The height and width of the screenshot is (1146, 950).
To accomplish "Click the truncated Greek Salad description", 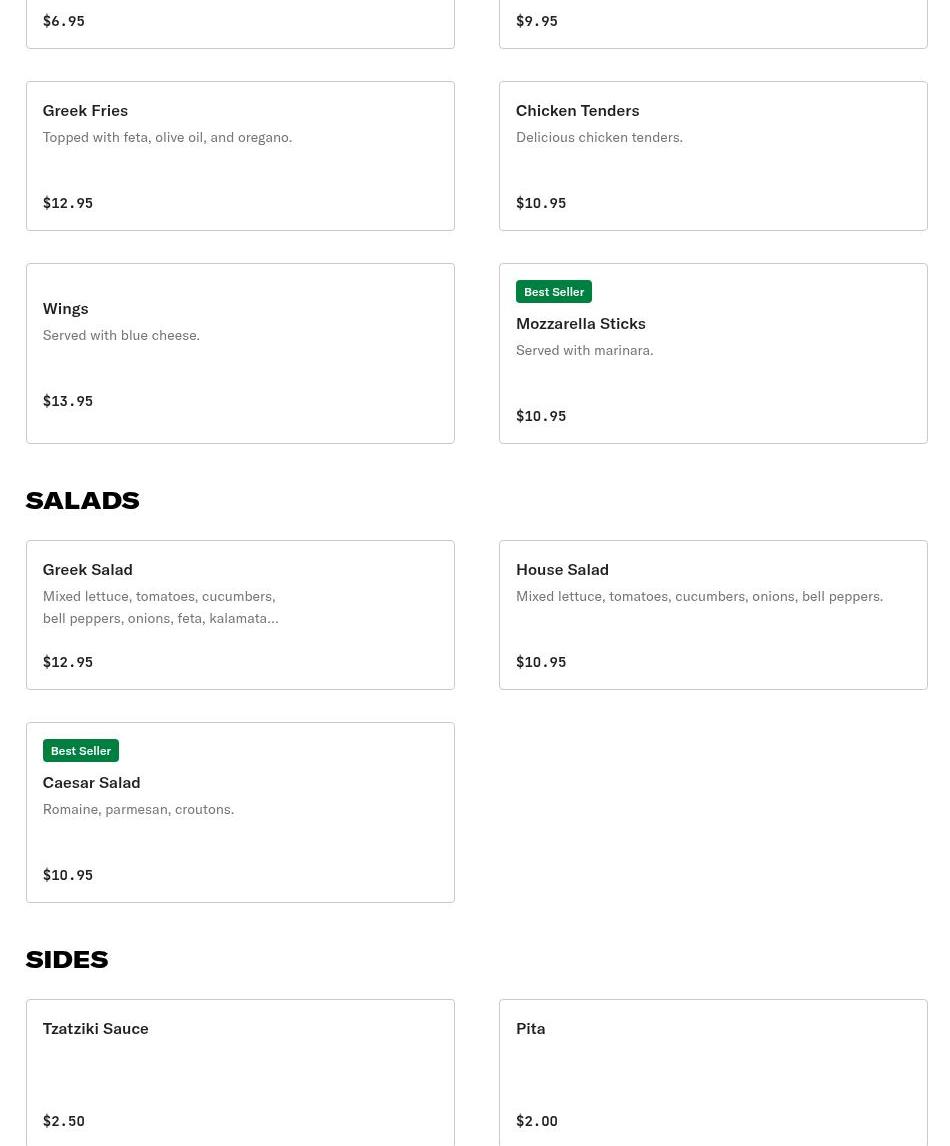I will point(160,607).
